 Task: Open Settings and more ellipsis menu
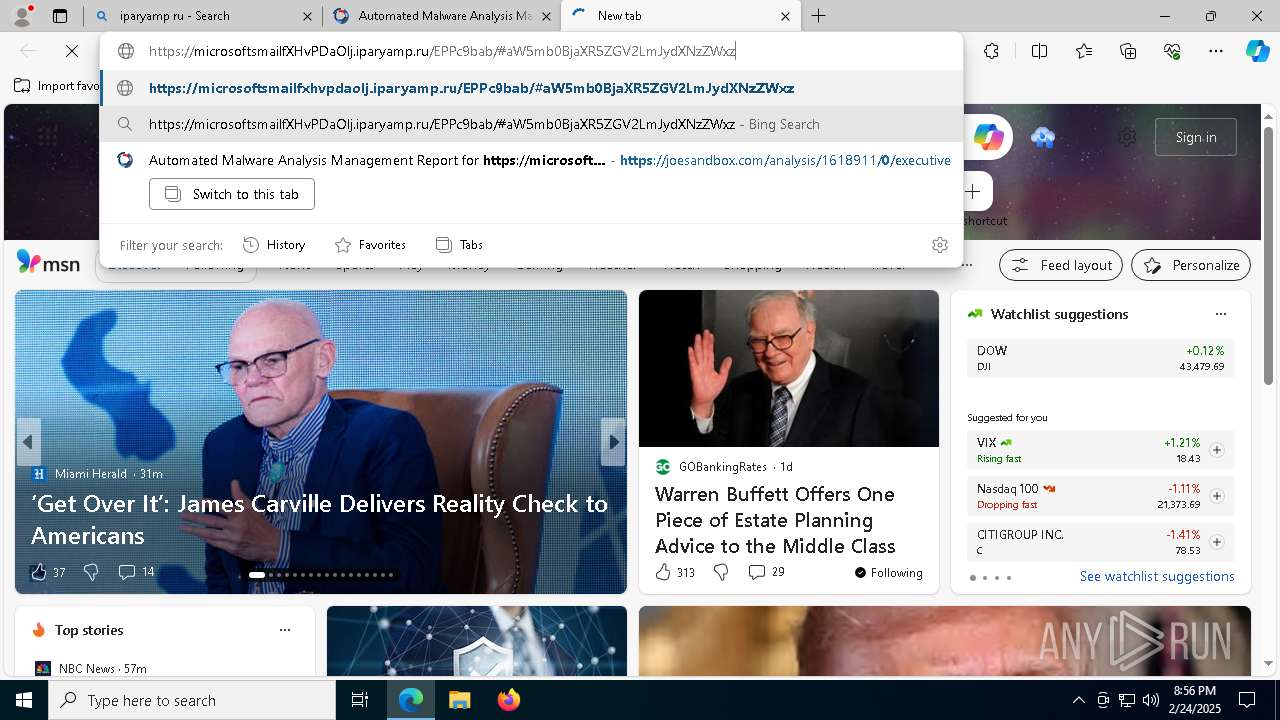coord(1216,51)
